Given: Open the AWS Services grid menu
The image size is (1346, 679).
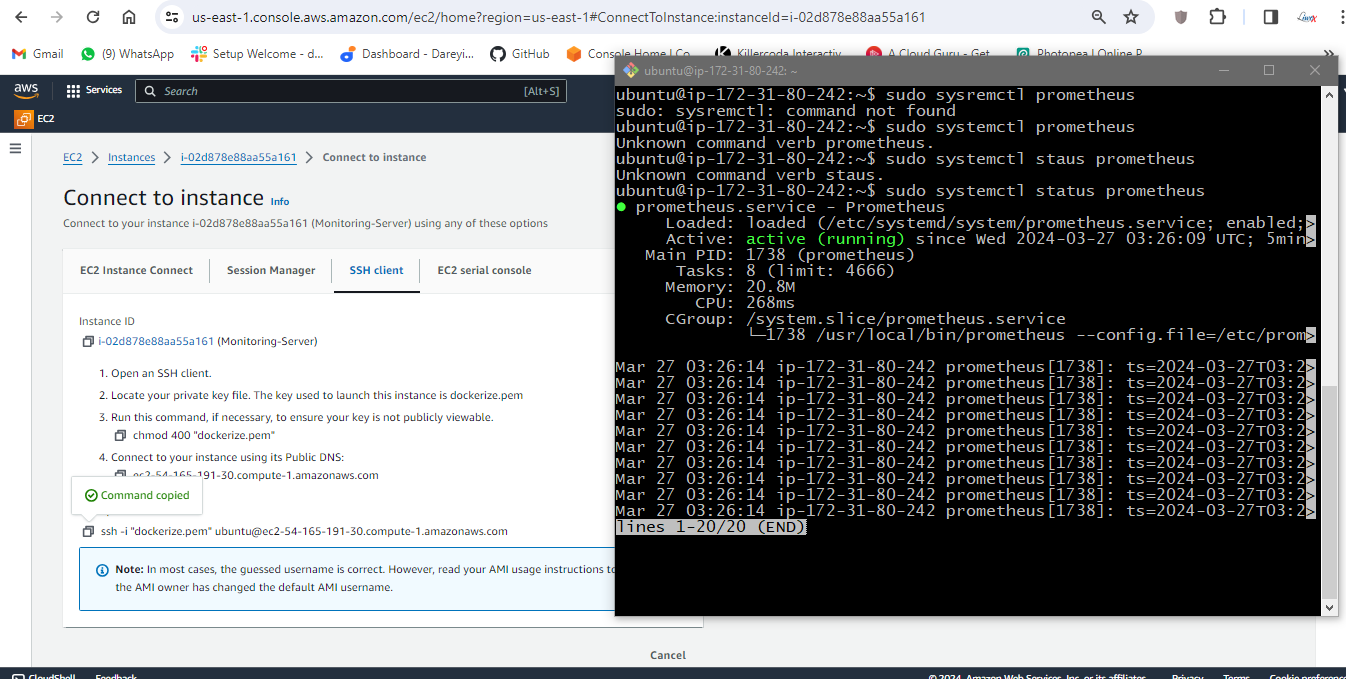Looking at the screenshot, I should pos(94,91).
